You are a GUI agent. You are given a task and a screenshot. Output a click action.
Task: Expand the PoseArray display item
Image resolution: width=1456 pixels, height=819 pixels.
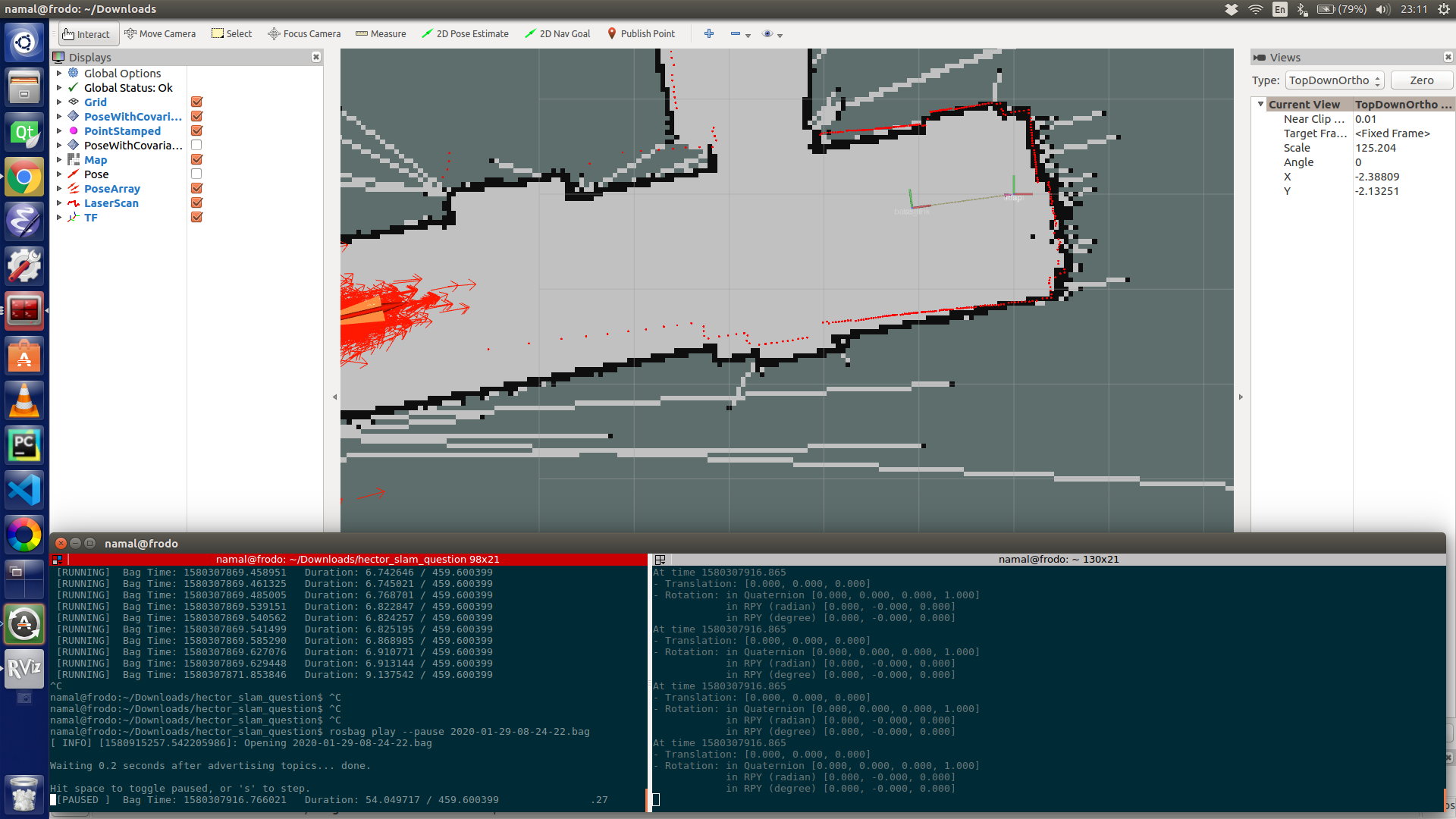coord(59,189)
